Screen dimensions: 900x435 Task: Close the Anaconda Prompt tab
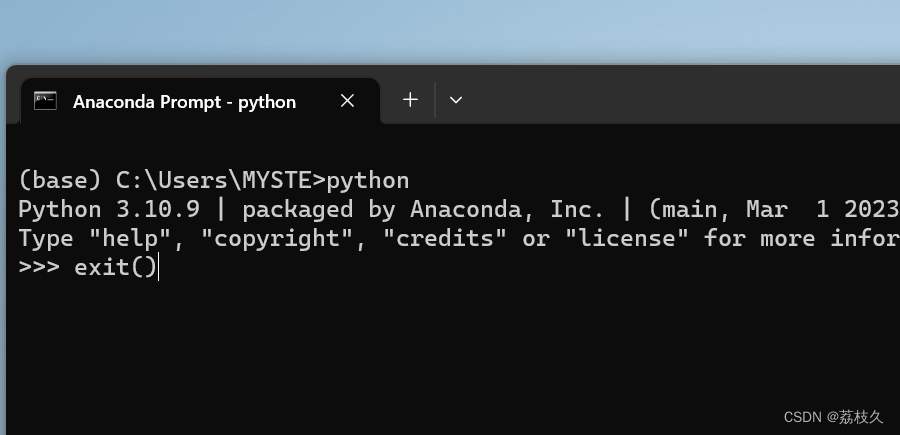(x=347, y=100)
